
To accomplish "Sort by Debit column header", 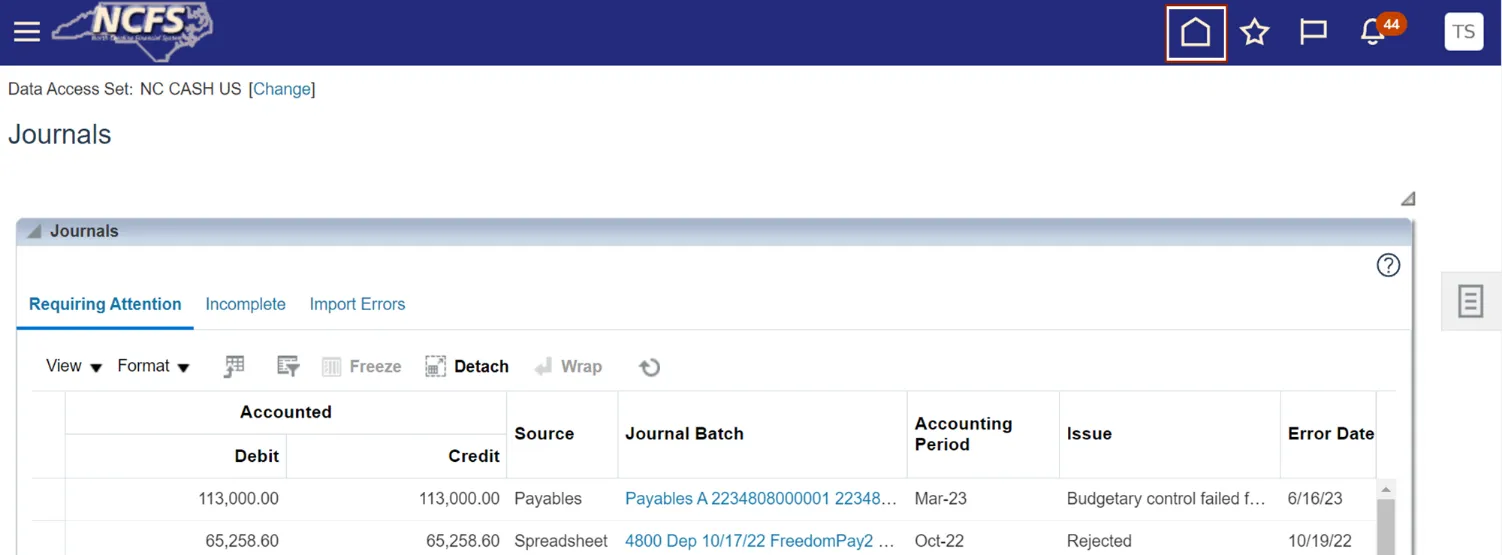I will pos(257,456).
